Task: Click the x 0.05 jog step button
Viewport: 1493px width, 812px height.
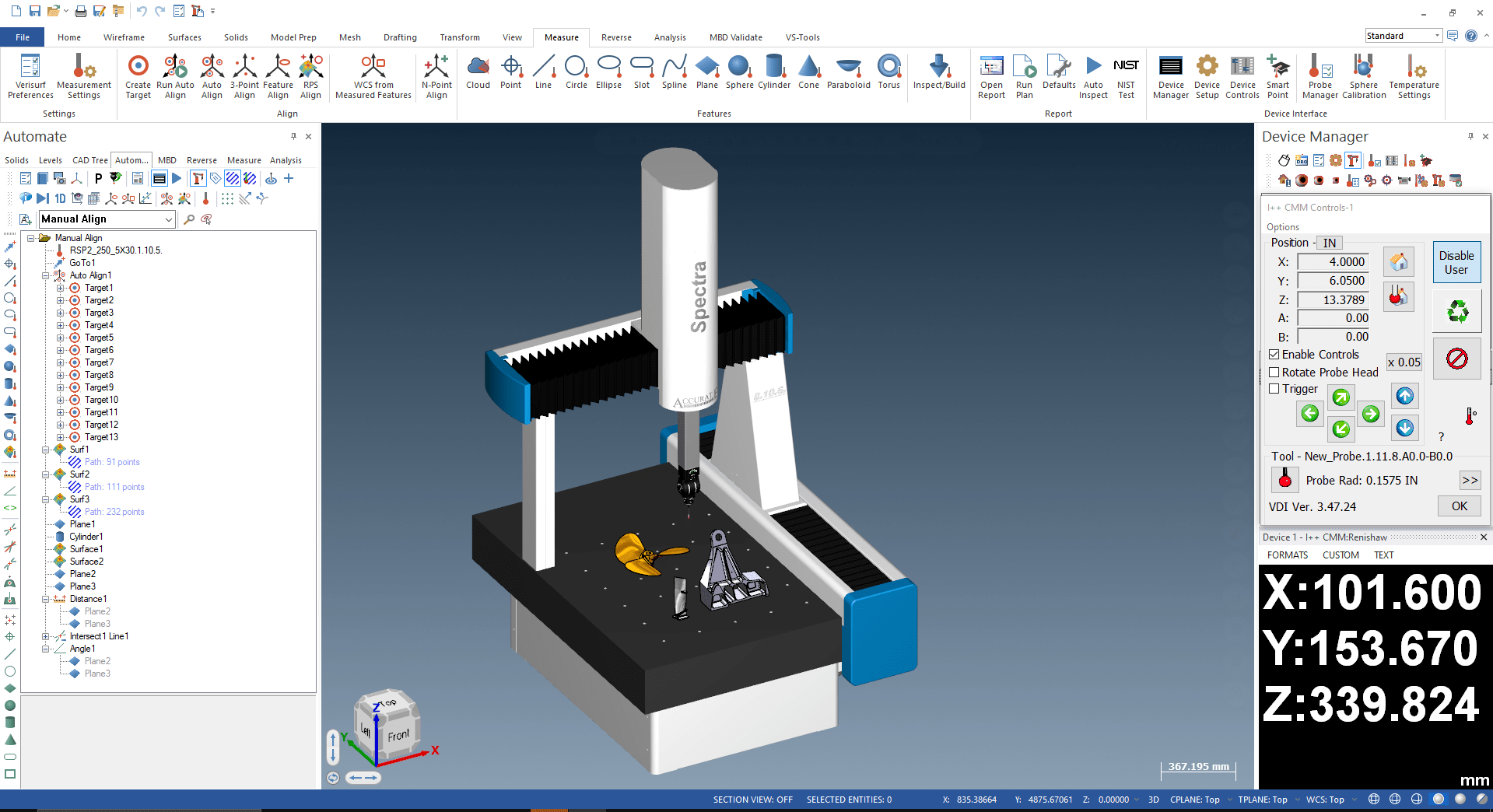Action: pos(1404,362)
